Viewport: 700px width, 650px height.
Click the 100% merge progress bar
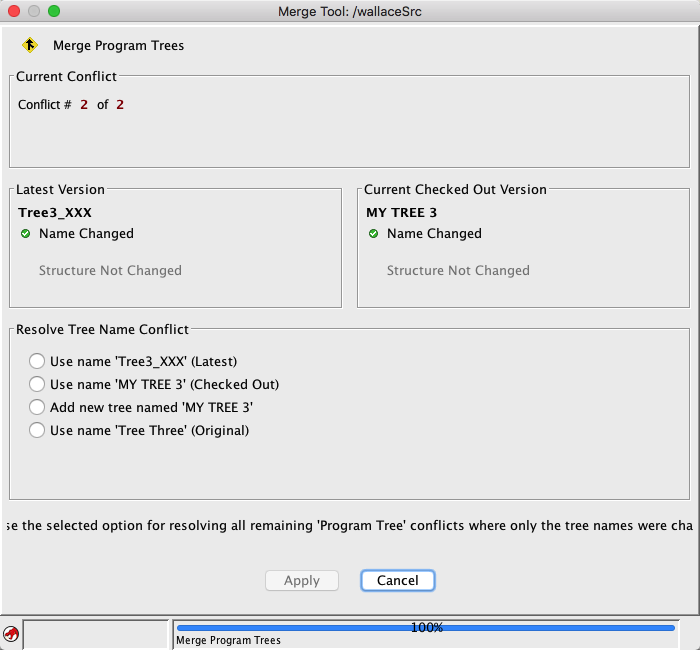(x=426, y=627)
